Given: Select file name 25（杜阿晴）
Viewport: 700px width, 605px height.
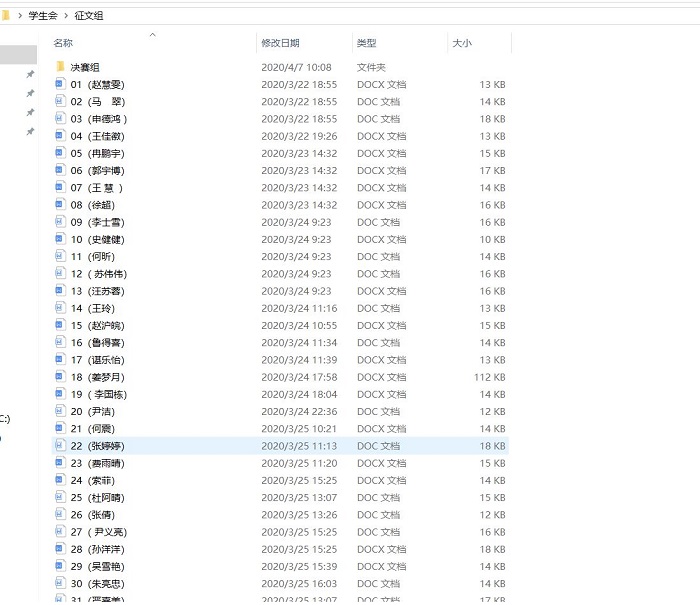Looking at the screenshot, I should pyautogui.click(x=99, y=497).
